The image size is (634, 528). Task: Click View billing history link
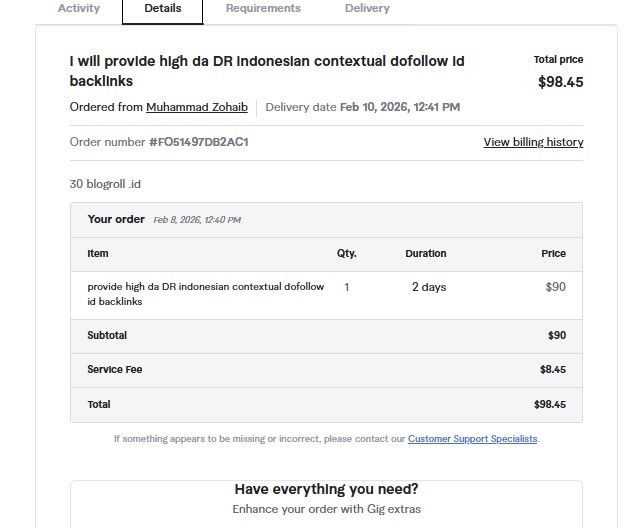pos(533,142)
